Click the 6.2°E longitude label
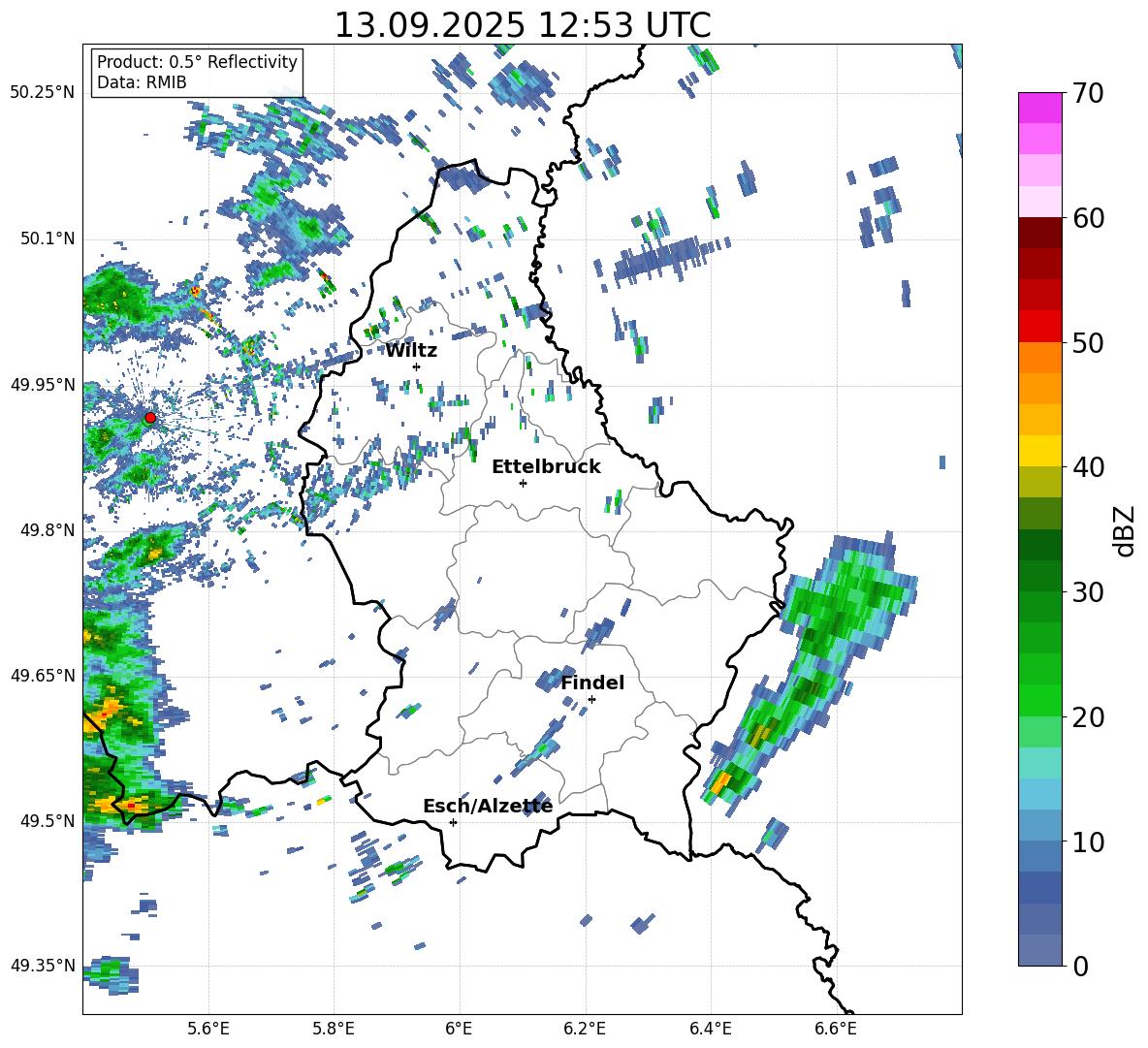The image size is (1148, 1048). click(585, 1029)
